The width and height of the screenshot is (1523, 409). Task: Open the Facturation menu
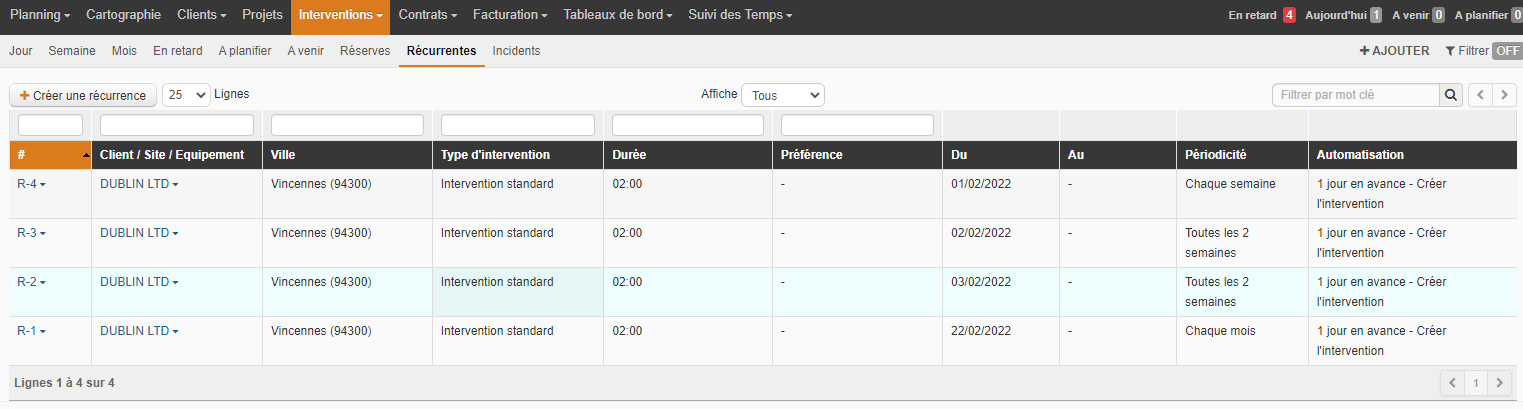[x=510, y=15]
